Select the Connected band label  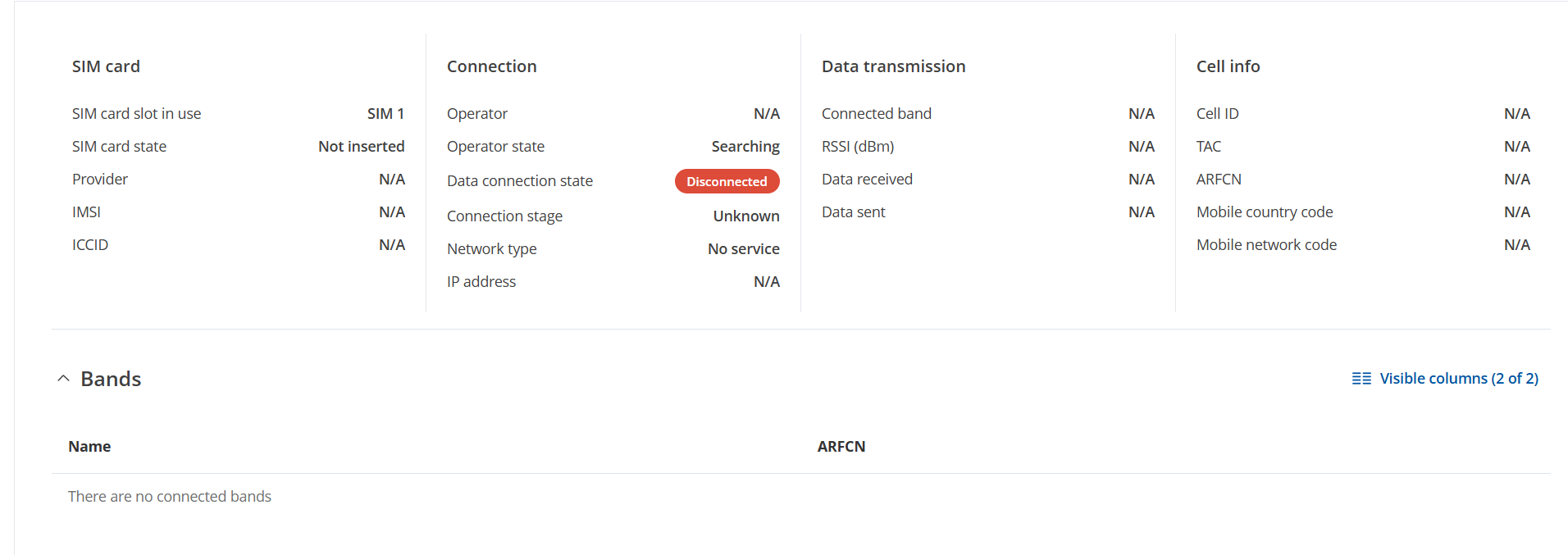(x=876, y=114)
